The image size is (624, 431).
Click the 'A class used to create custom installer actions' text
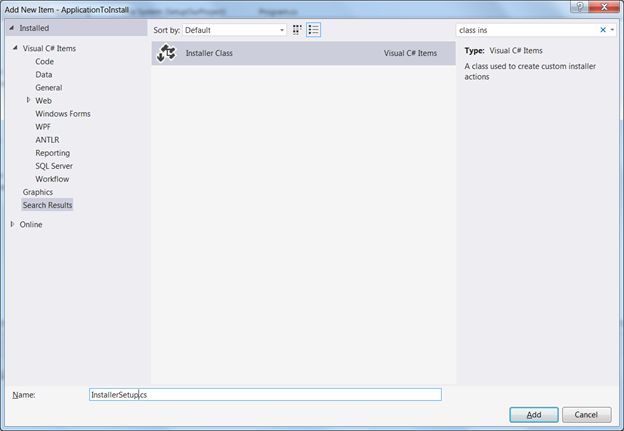[x=530, y=72]
